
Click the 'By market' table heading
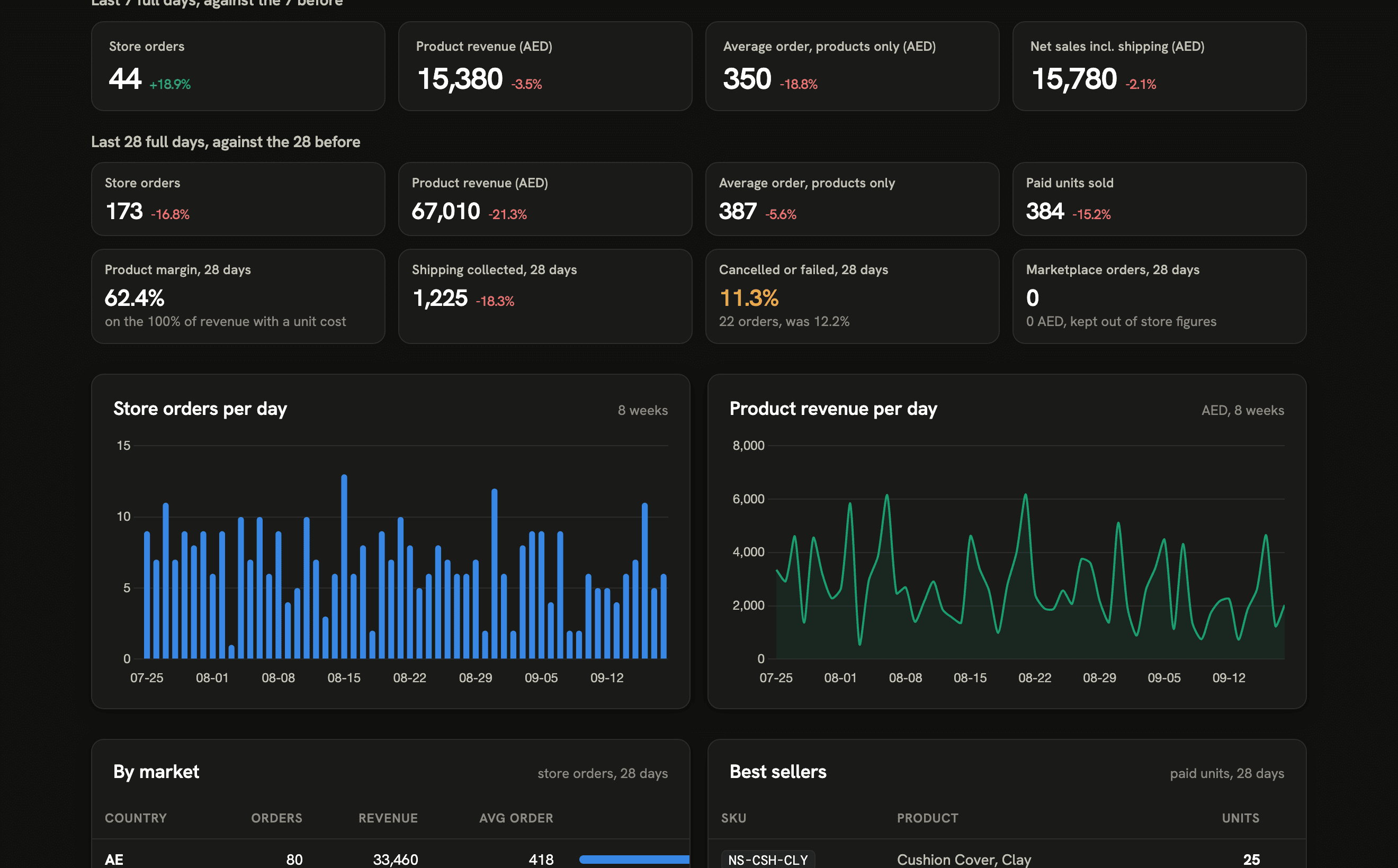[x=156, y=772]
